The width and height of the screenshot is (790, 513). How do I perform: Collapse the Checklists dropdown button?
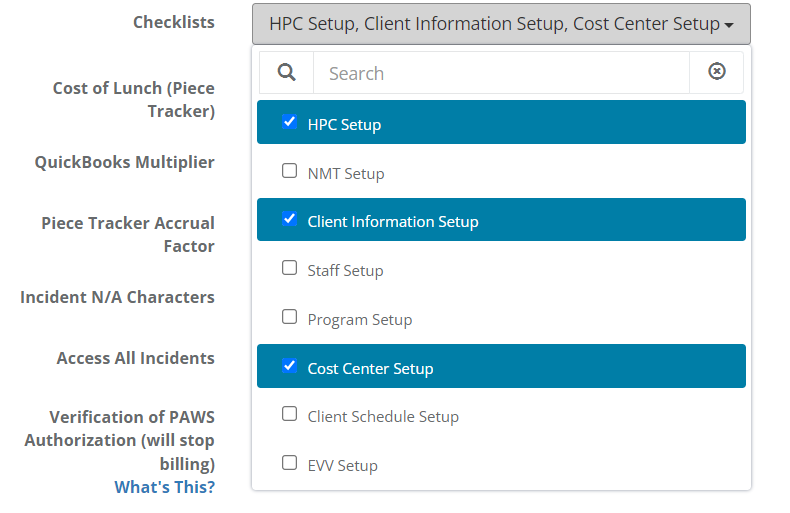click(500, 24)
